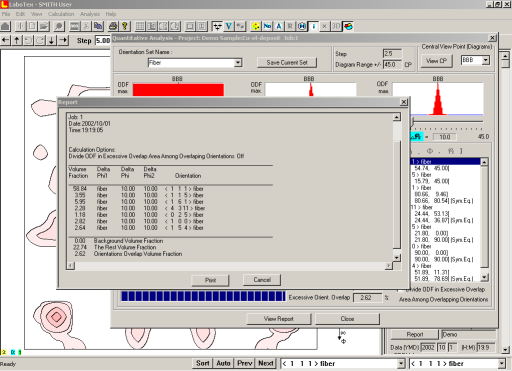Click the left arrow navigation icon

click(6, 40)
